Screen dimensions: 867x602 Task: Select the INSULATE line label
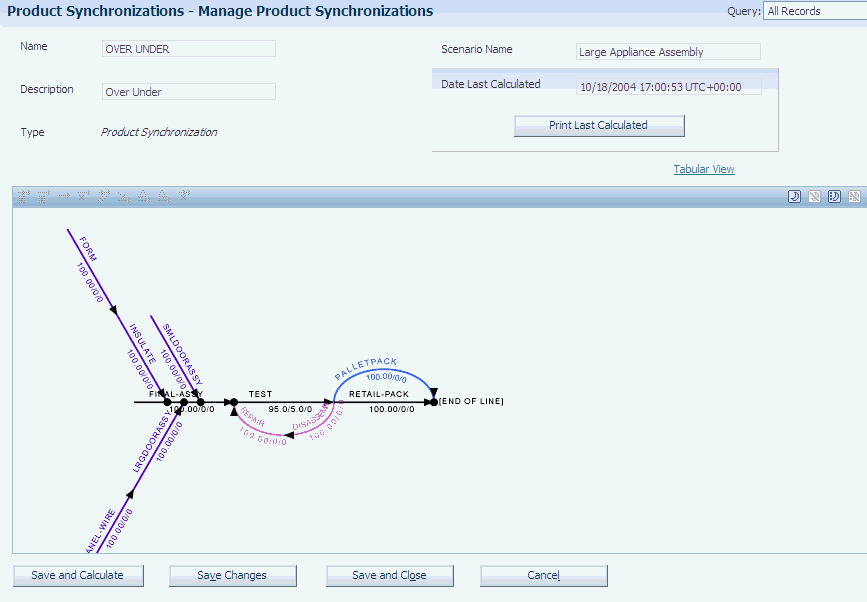(x=142, y=344)
